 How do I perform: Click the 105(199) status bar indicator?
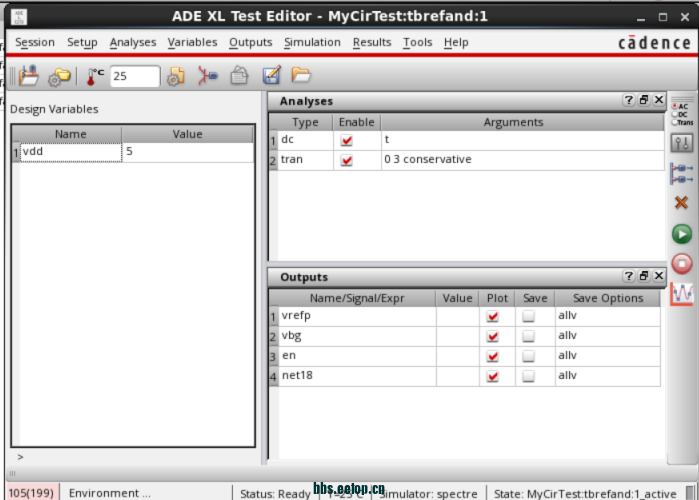31,493
